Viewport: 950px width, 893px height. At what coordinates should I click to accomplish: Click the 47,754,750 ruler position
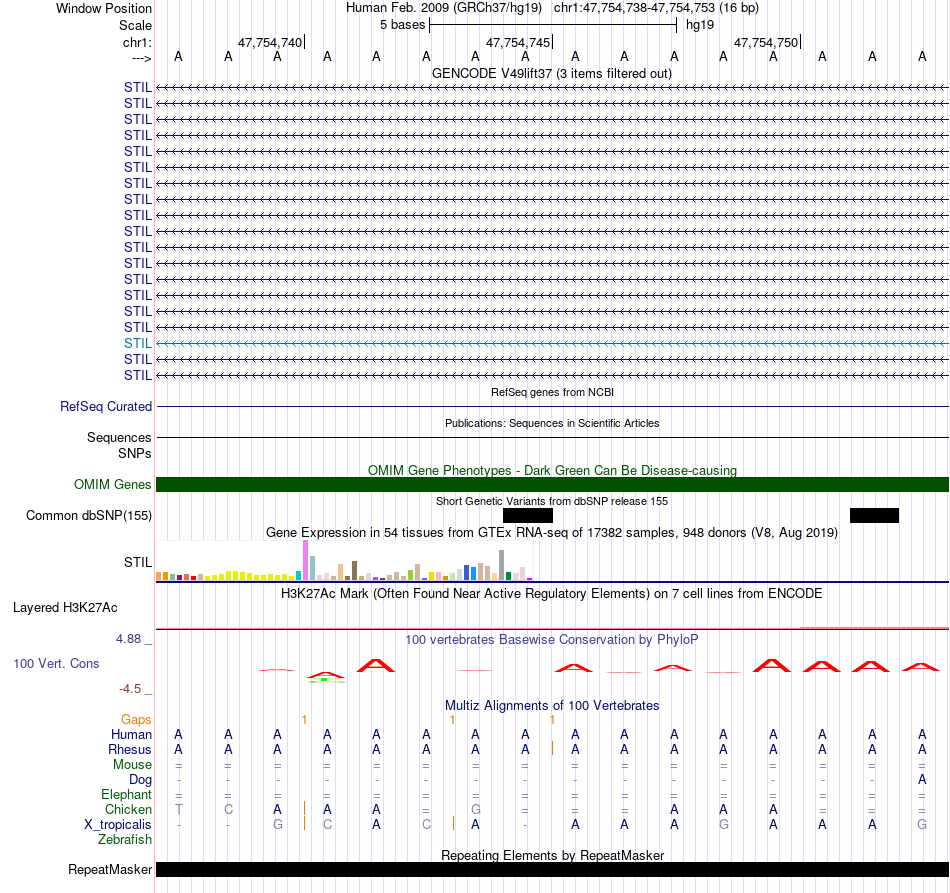tap(766, 42)
